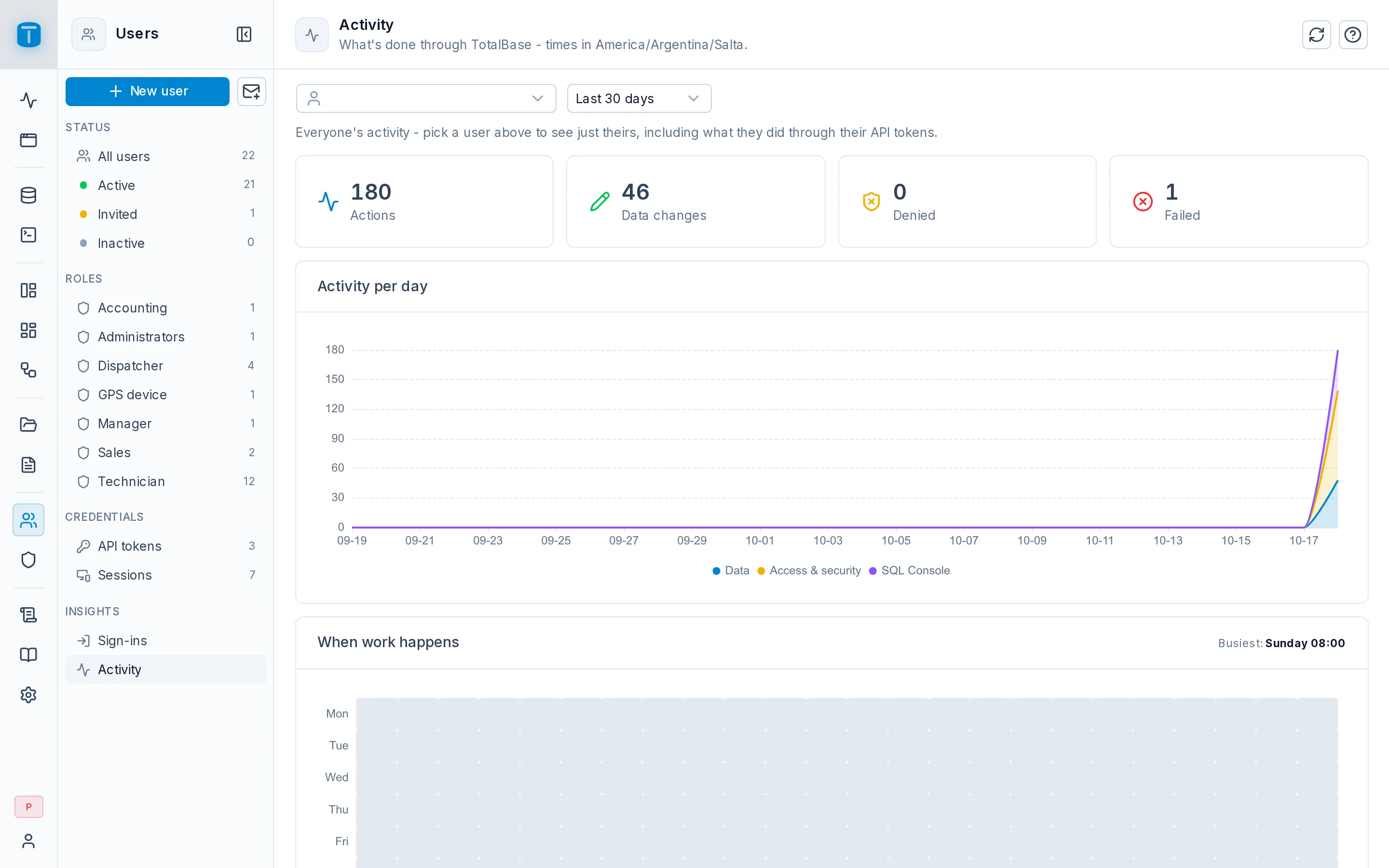1389x868 pixels.
Task: Open Sessions in Credentials
Action: pyautogui.click(x=166, y=575)
